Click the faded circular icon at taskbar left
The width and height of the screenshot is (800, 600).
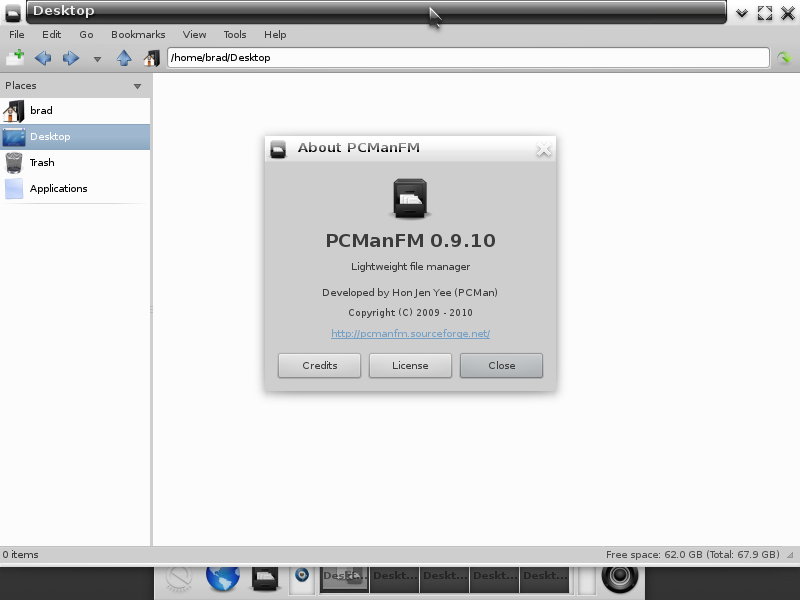(x=179, y=579)
